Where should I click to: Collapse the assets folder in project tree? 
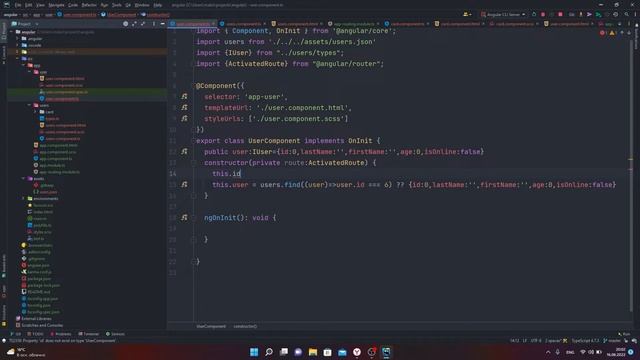click(23, 178)
